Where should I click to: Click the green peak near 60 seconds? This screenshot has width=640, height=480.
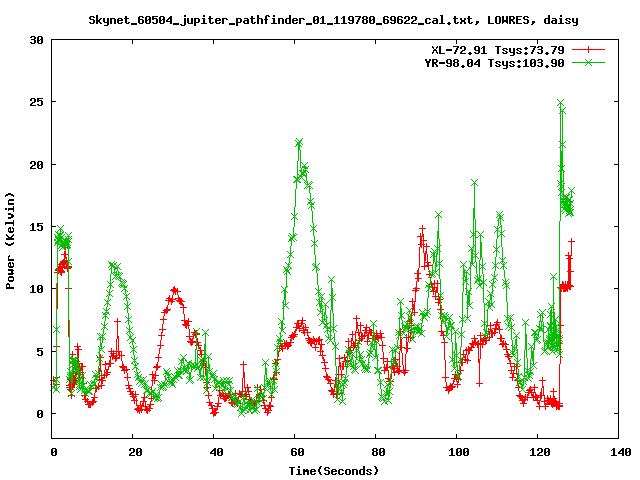[x=299, y=142]
